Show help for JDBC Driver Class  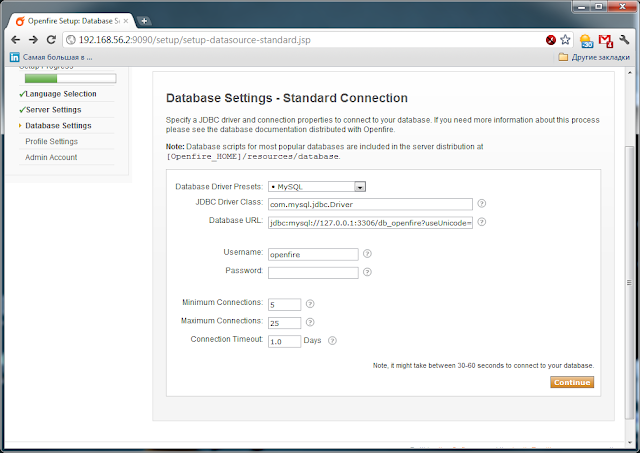482,203
